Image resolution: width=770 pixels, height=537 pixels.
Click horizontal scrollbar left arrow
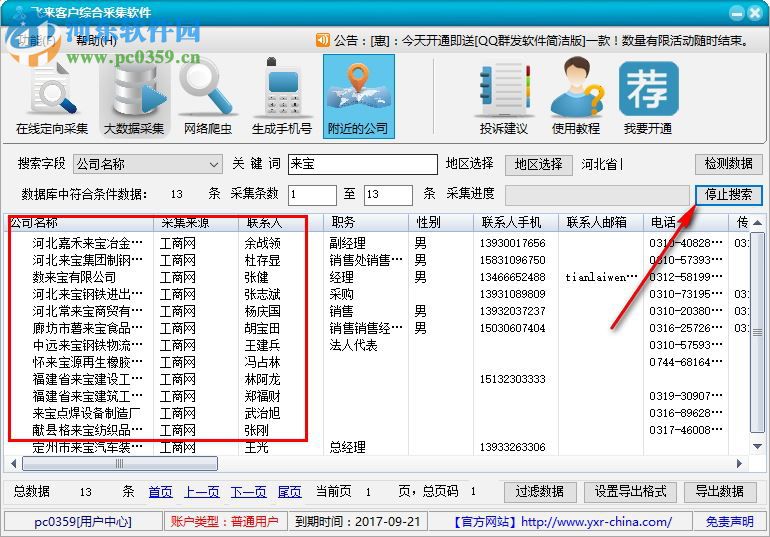(13, 463)
